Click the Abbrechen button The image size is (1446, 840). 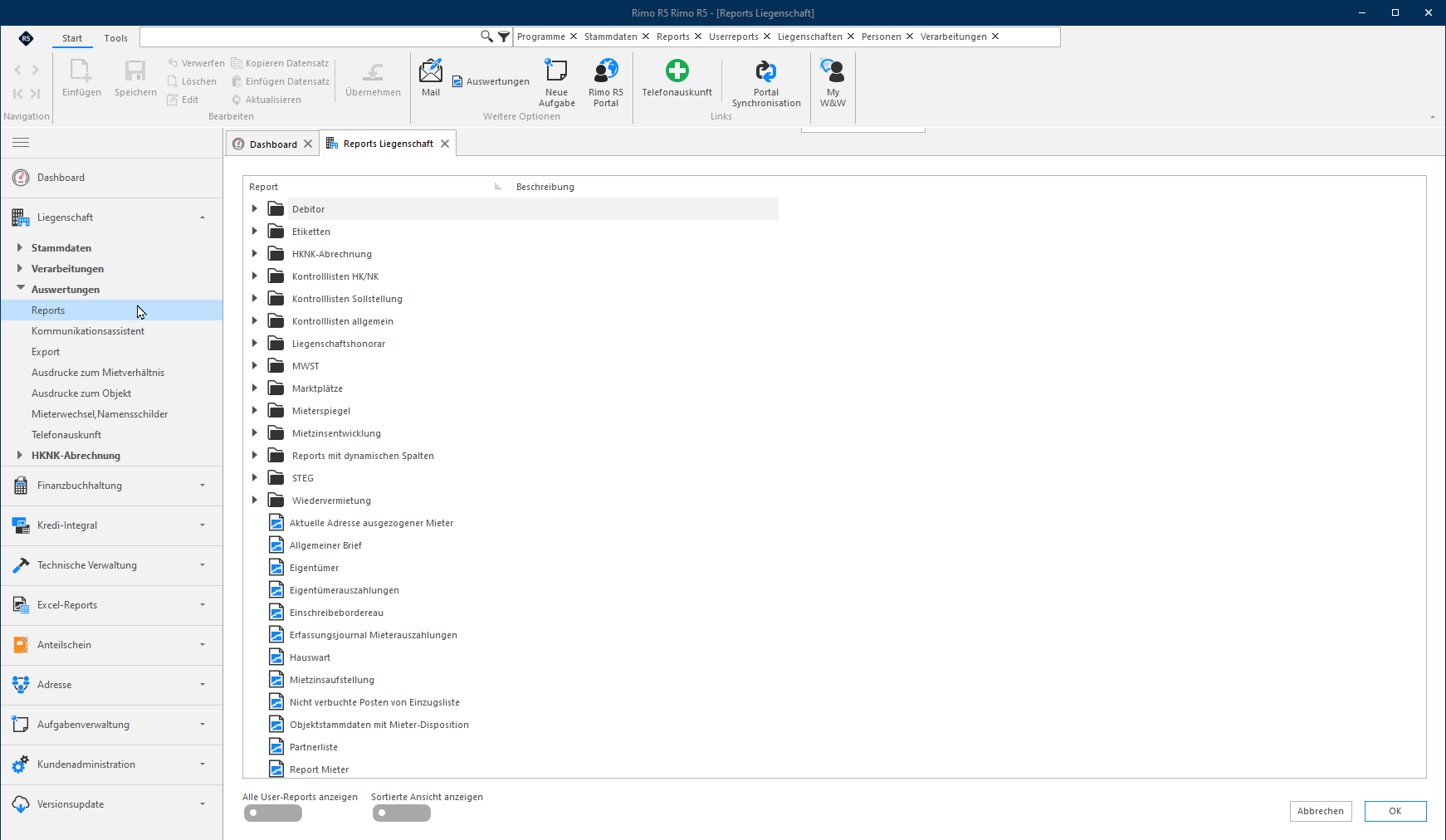(1321, 811)
